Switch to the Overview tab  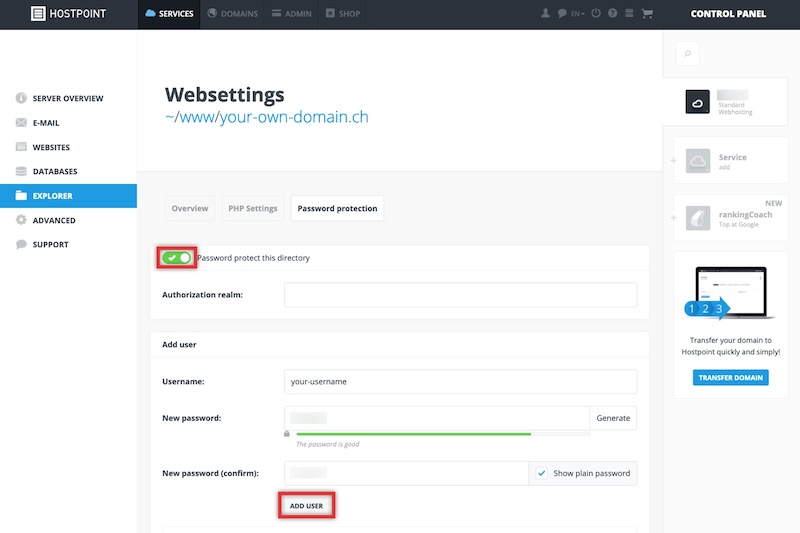pyautogui.click(x=190, y=208)
